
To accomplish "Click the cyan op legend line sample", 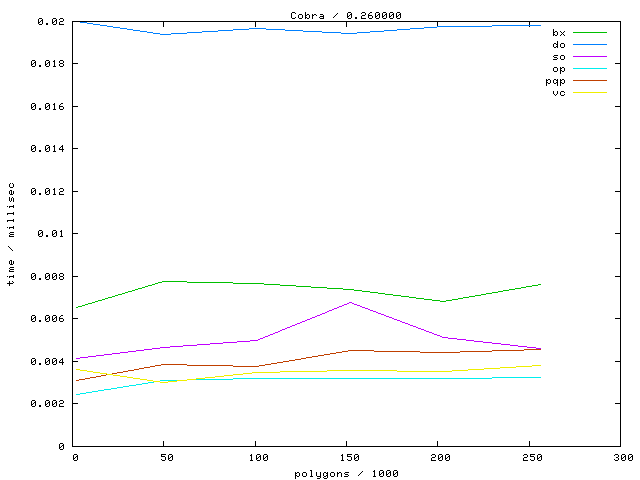I will (x=590, y=69).
